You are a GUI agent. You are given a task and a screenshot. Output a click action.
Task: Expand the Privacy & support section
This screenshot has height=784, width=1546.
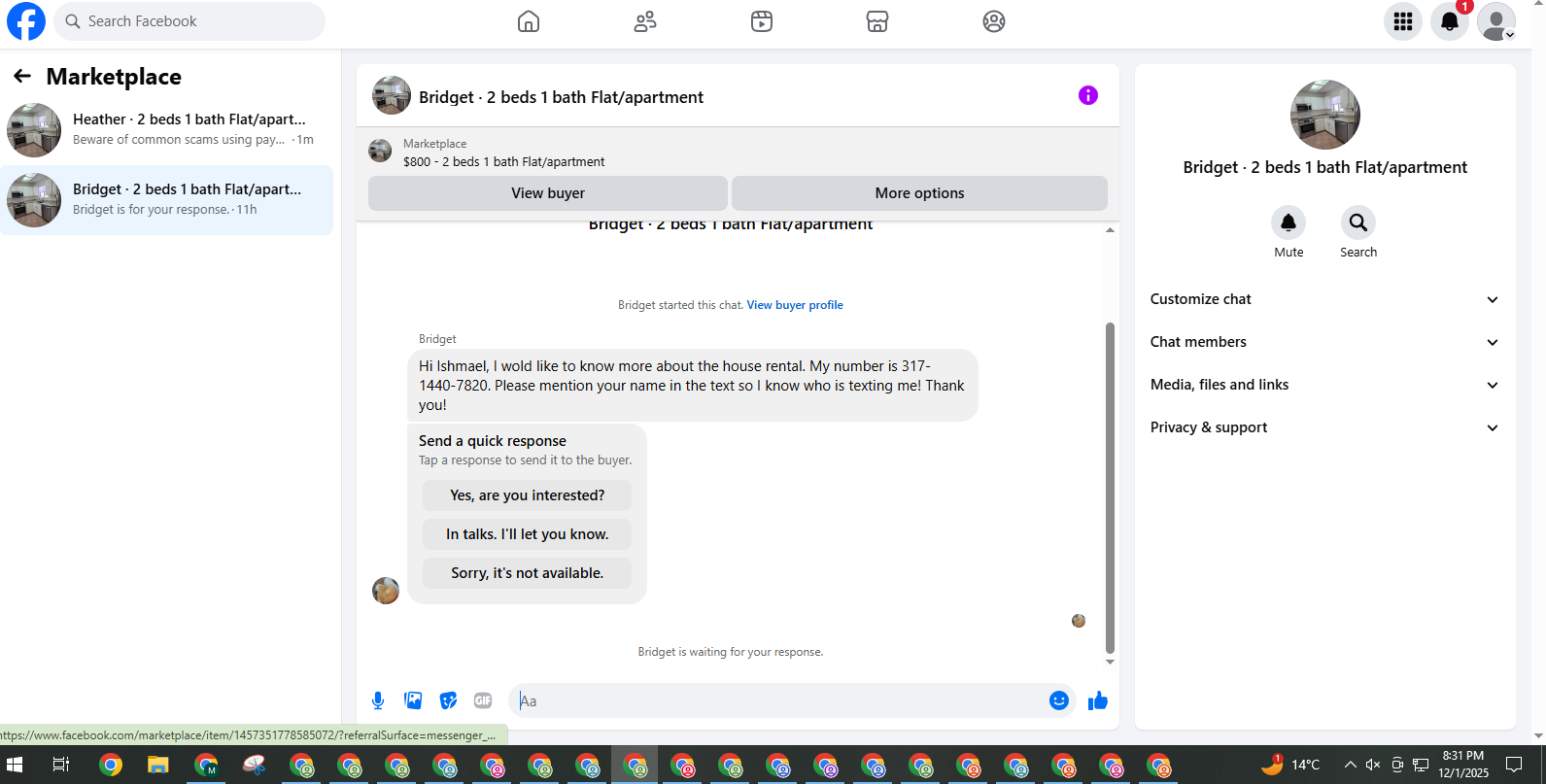click(1325, 427)
